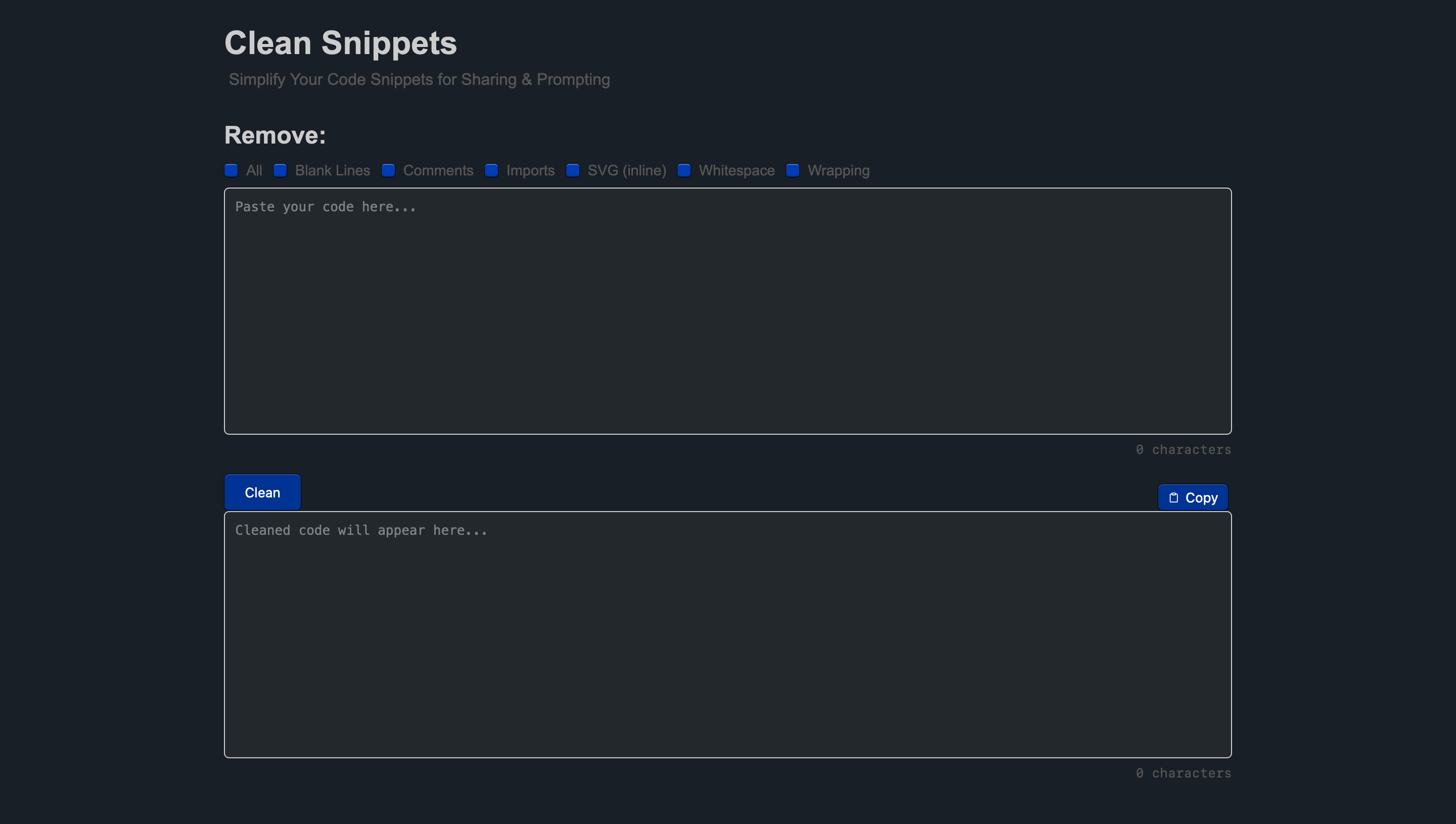Image resolution: width=1456 pixels, height=824 pixels.
Task: Click the Copy button
Action: click(1192, 497)
